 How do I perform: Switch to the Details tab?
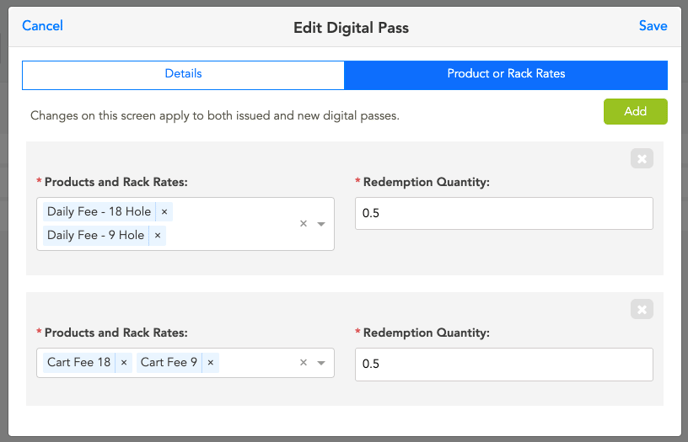[183, 75]
